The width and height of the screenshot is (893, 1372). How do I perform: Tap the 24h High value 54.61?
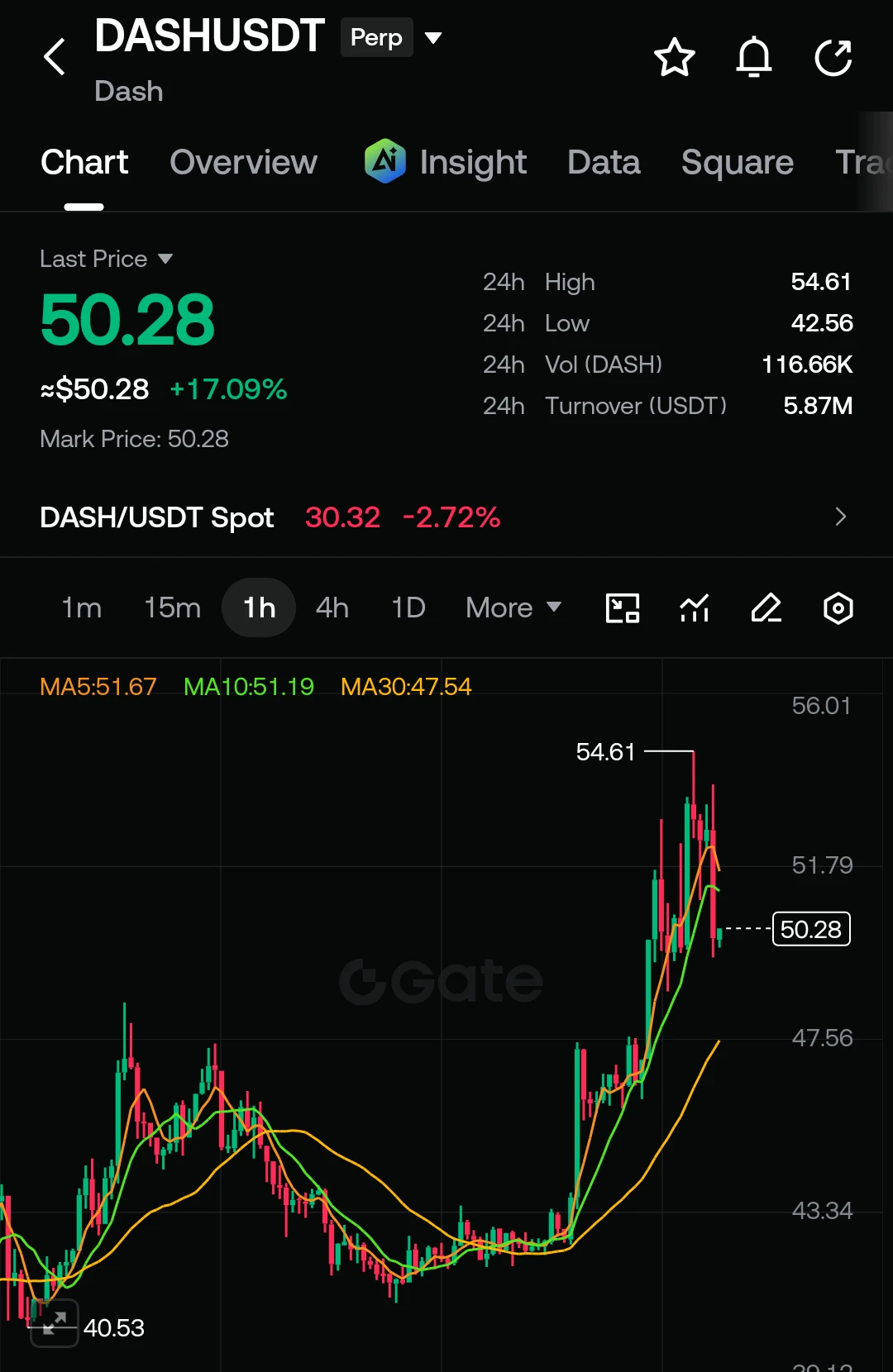pyautogui.click(x=821, y=282)
